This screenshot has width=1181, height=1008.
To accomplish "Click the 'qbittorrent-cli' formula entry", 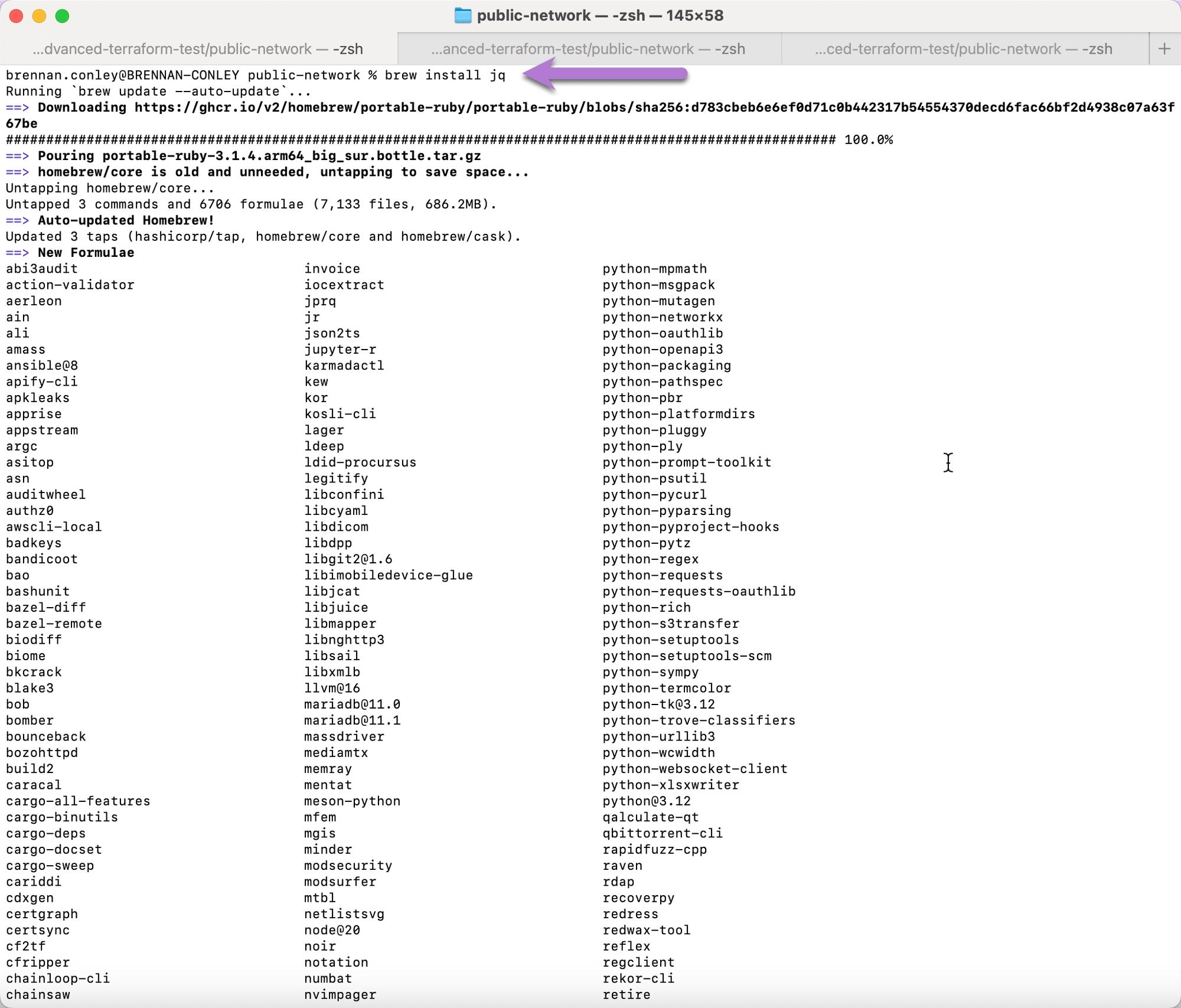I will pos(663,833).
